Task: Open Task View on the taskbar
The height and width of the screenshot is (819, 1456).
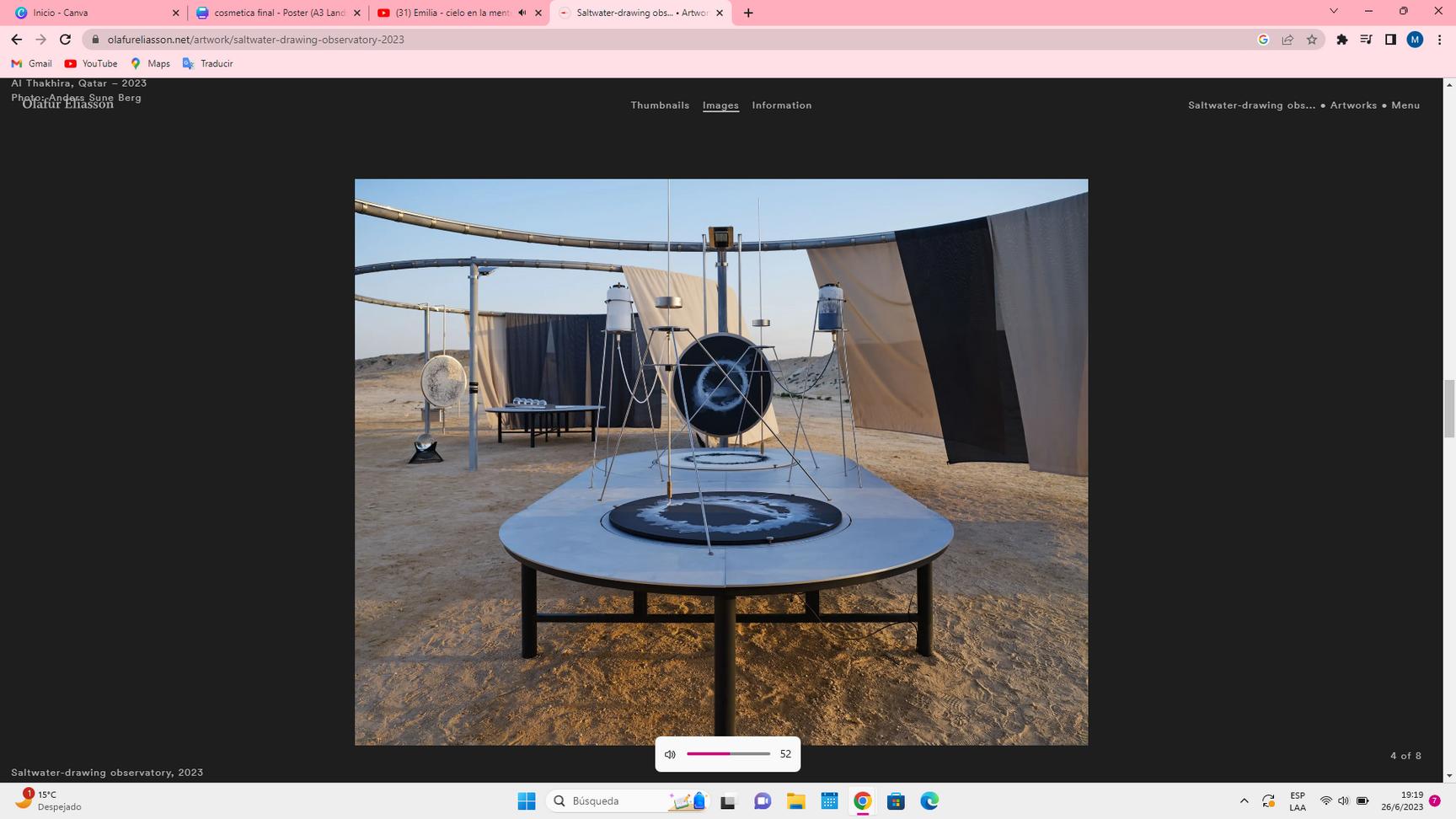Action: pyautogui.click(x=728, y=801)
